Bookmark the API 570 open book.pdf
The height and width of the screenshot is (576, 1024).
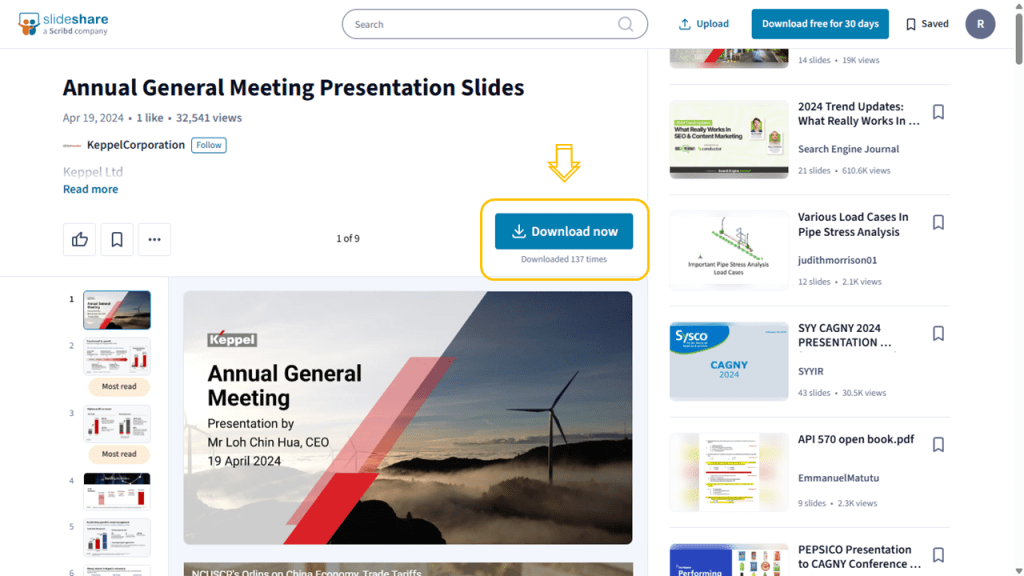pos(938,445)
